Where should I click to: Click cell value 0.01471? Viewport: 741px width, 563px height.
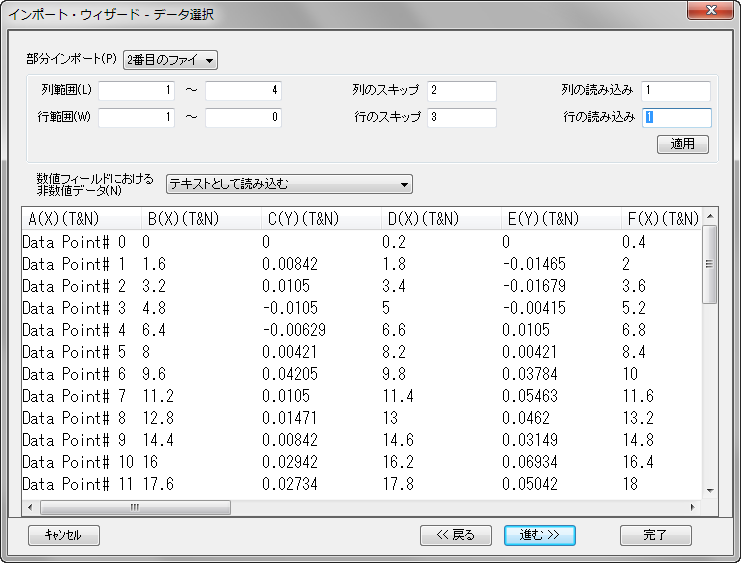click(290, 418)
